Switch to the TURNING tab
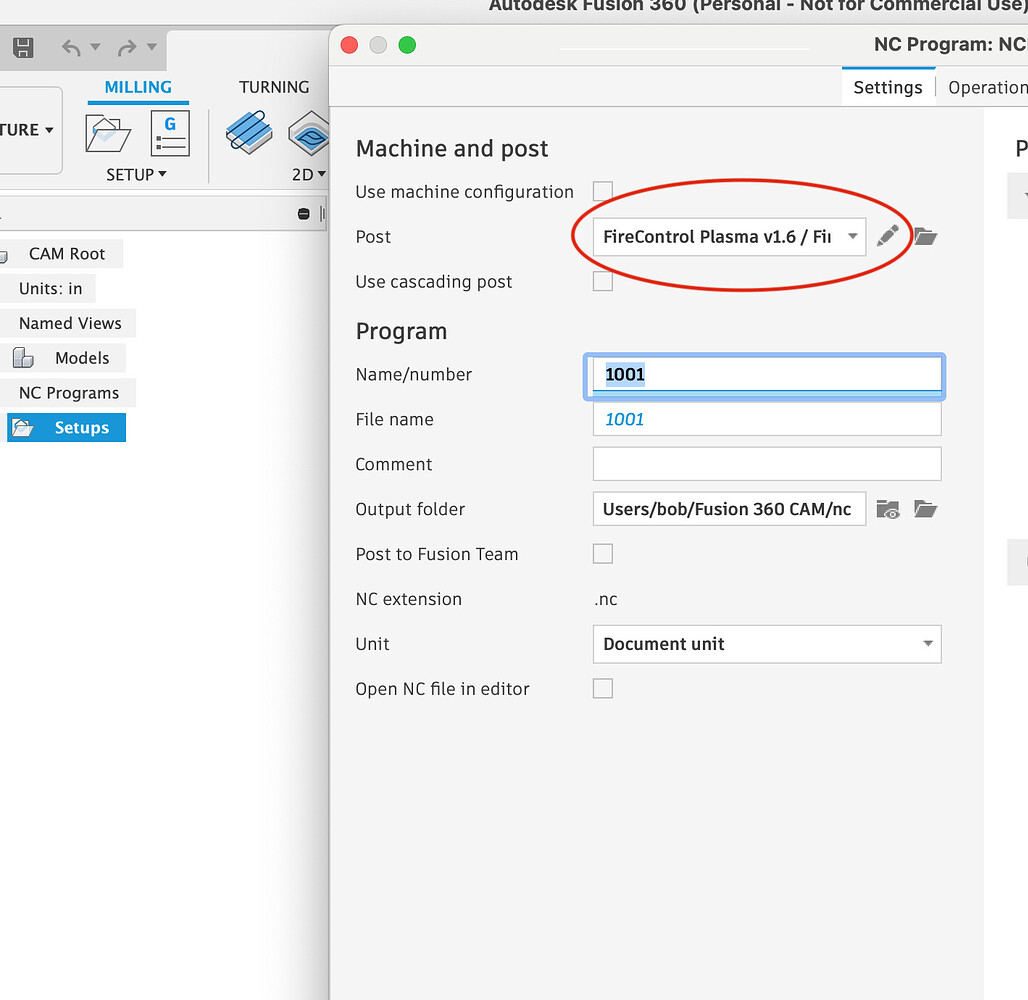 (x=273, y=87)
